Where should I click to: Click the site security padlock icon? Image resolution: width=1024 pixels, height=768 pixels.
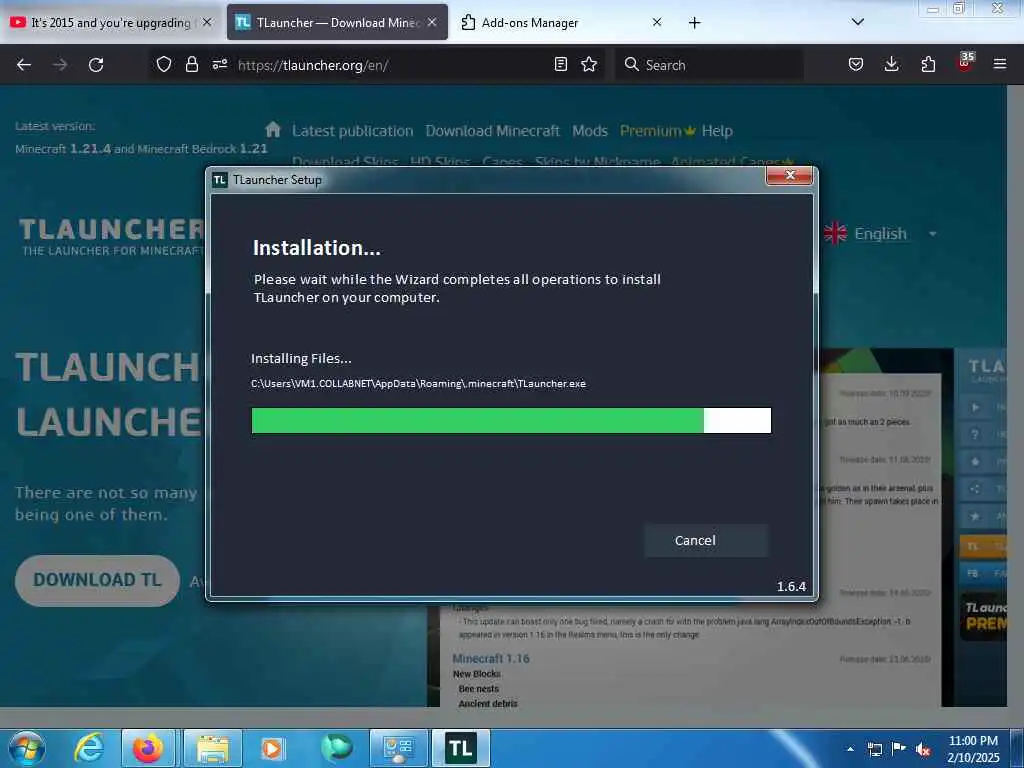tap(191, 64)
